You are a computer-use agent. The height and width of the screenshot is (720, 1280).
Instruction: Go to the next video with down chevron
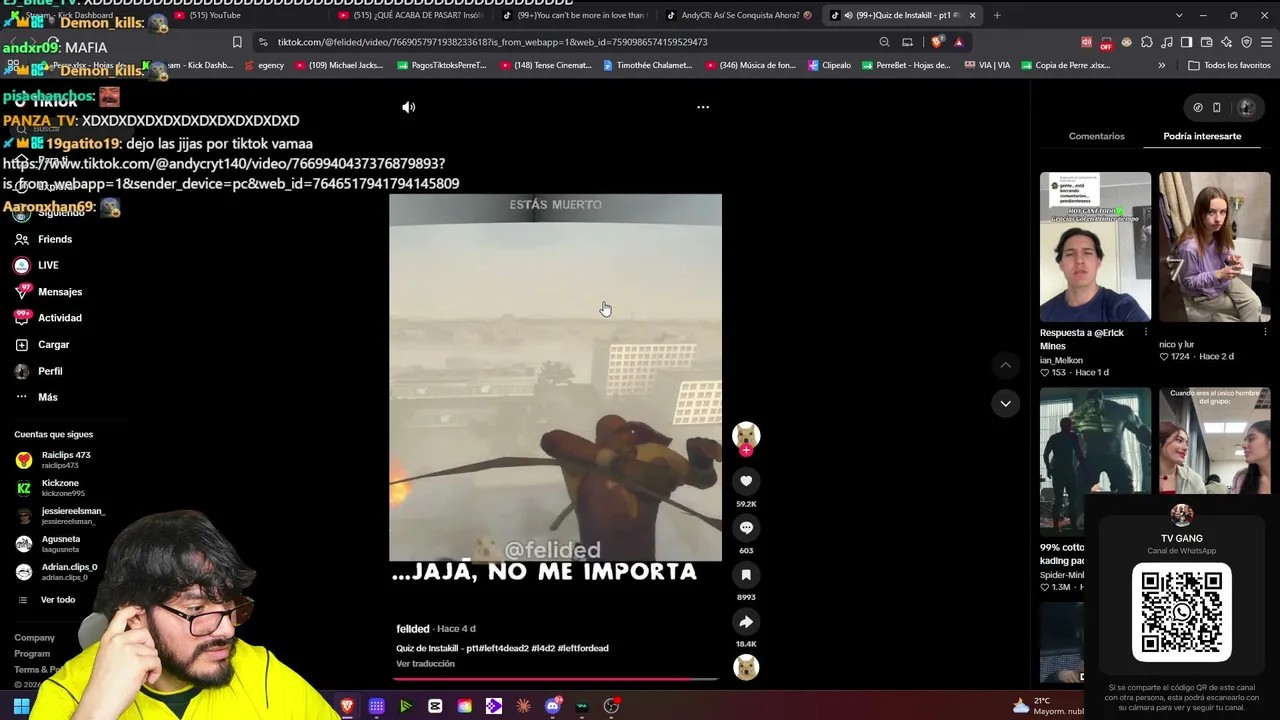[x=1005, y=403]
